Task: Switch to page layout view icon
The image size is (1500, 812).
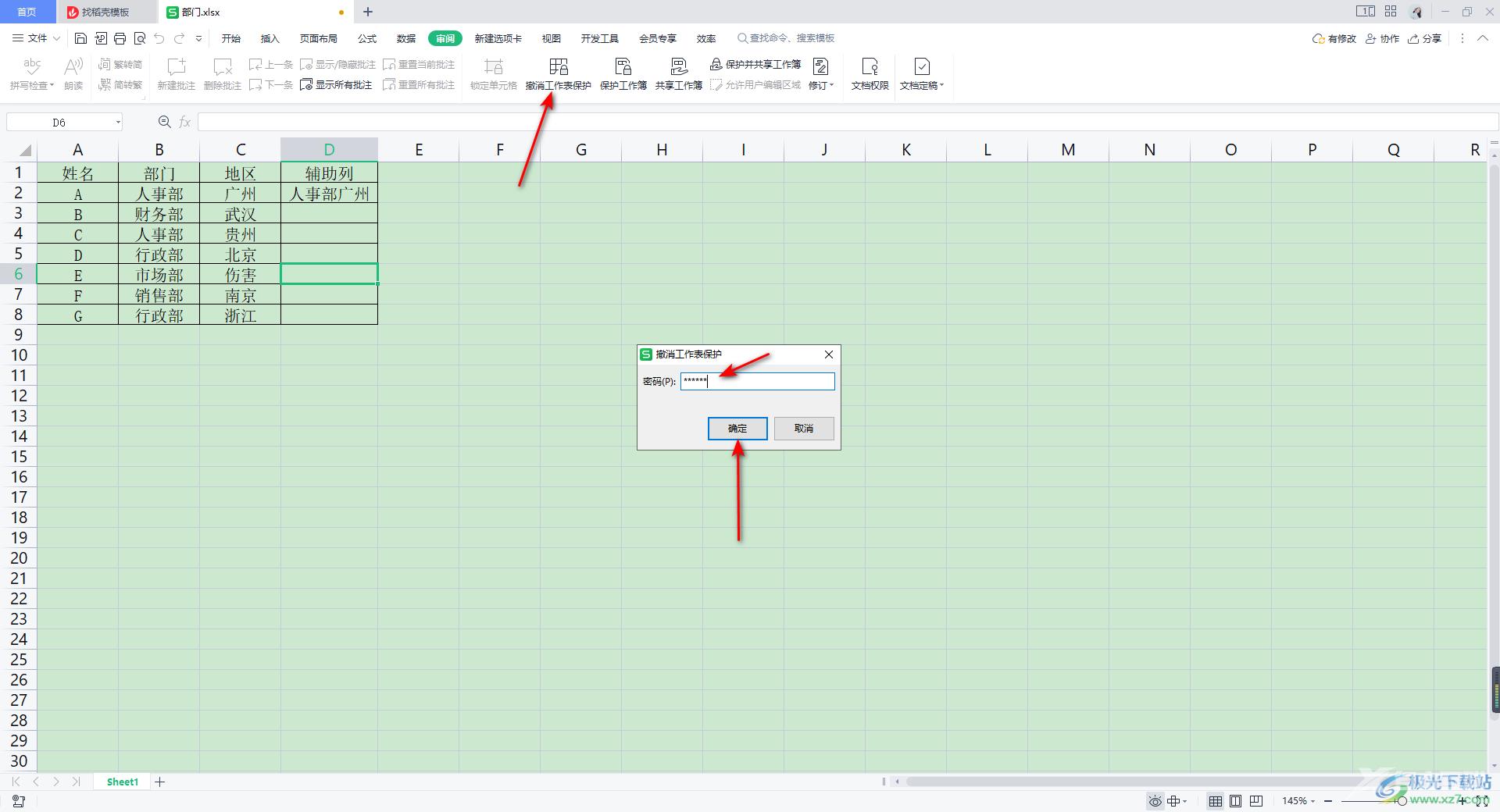Action: [x=1236, y=801]
